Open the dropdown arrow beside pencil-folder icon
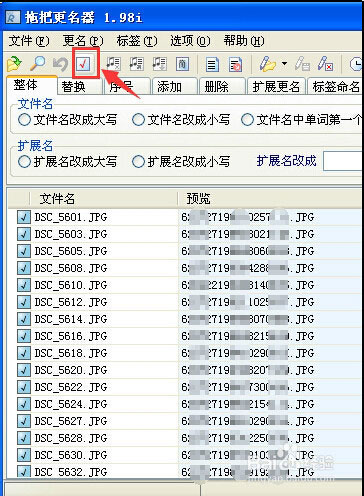The image size is (364, 496). [x=284, y=63]
